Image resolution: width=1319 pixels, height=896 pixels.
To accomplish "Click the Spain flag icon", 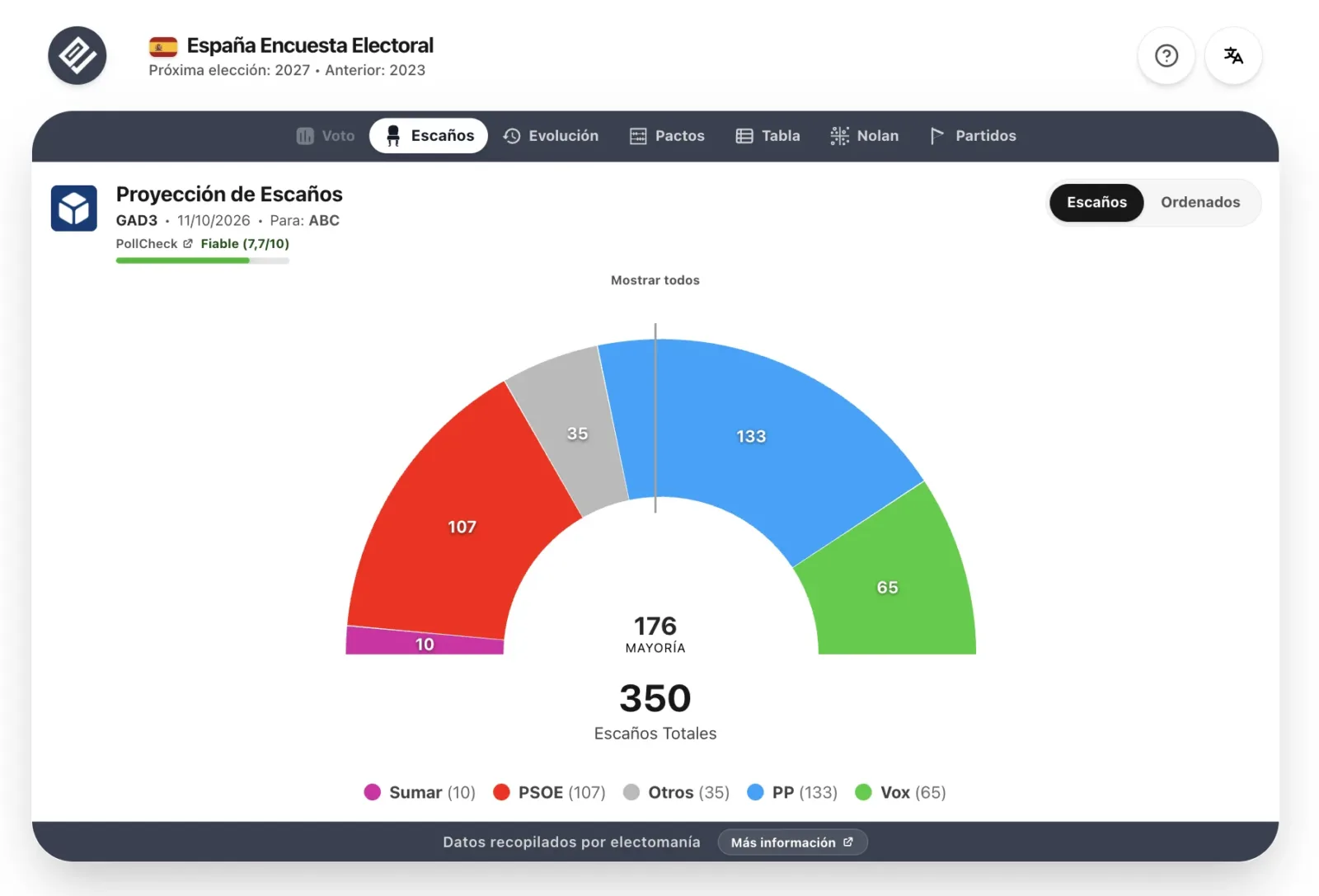I will (163, 46).
